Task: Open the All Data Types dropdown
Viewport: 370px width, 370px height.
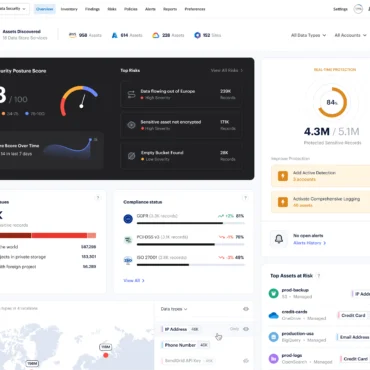Action: pyautogui.click(x=308, y=35)
